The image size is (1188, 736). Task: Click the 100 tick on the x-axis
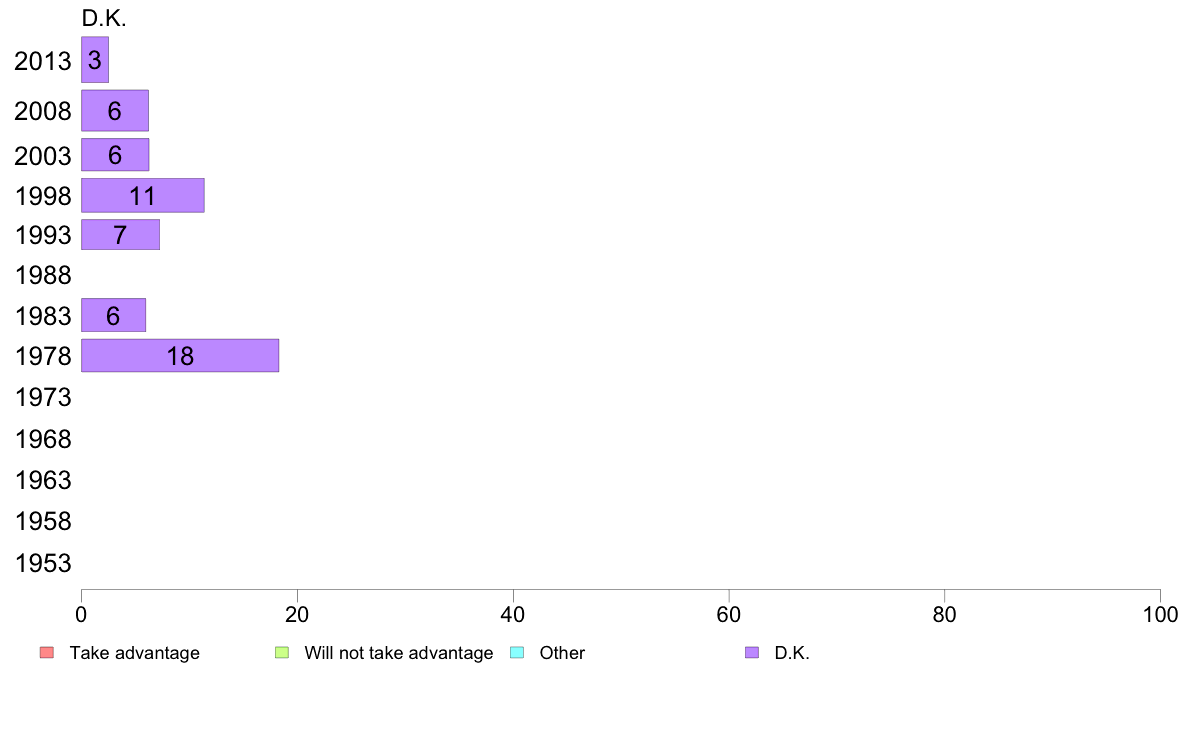point(1159,612)
